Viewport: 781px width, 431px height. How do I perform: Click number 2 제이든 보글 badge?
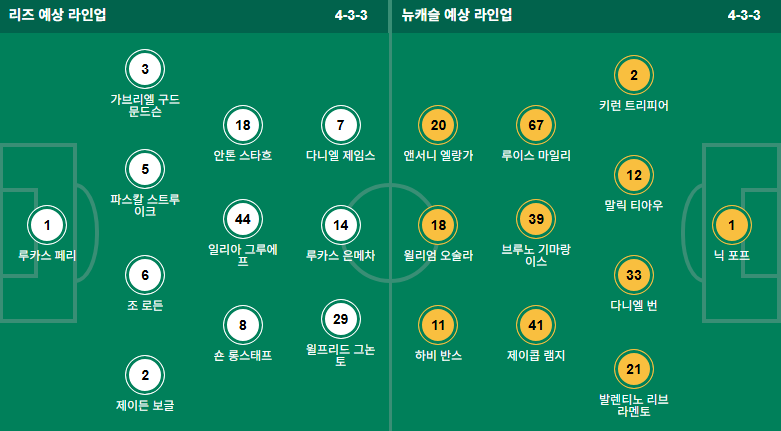pos(145,375)
